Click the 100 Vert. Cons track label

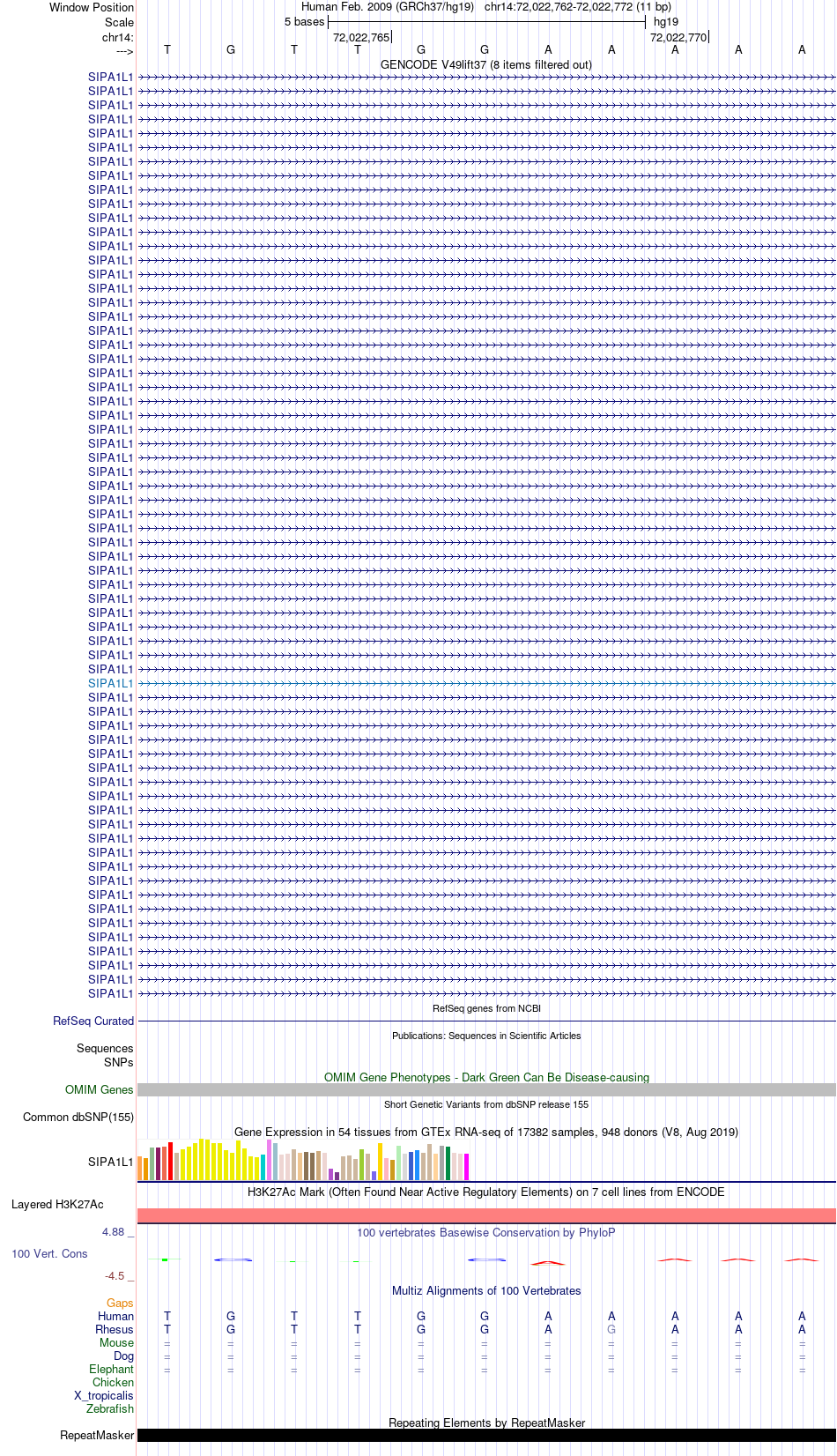point(49,1253)
